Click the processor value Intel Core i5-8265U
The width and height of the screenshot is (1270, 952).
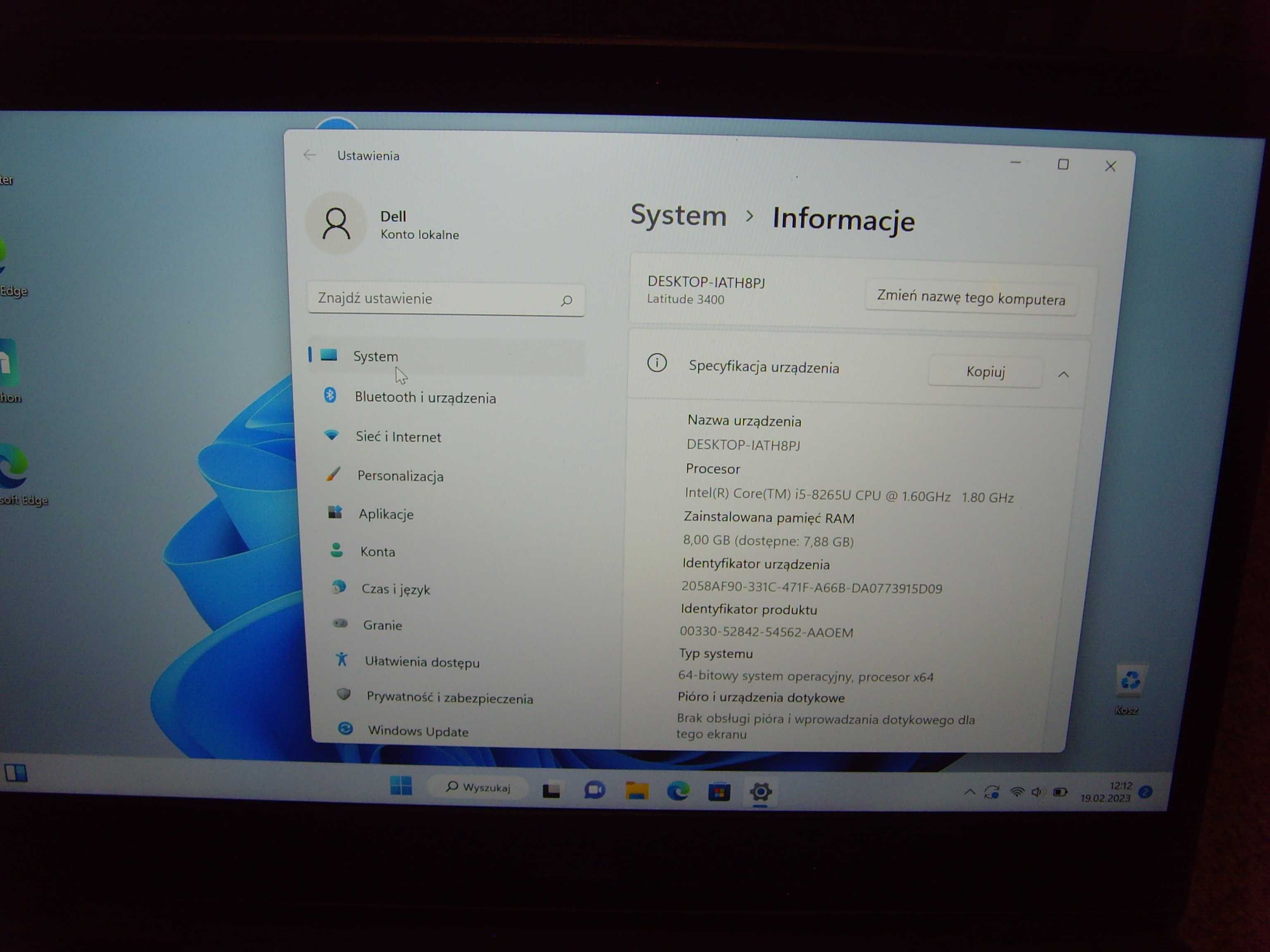point(849,495)
